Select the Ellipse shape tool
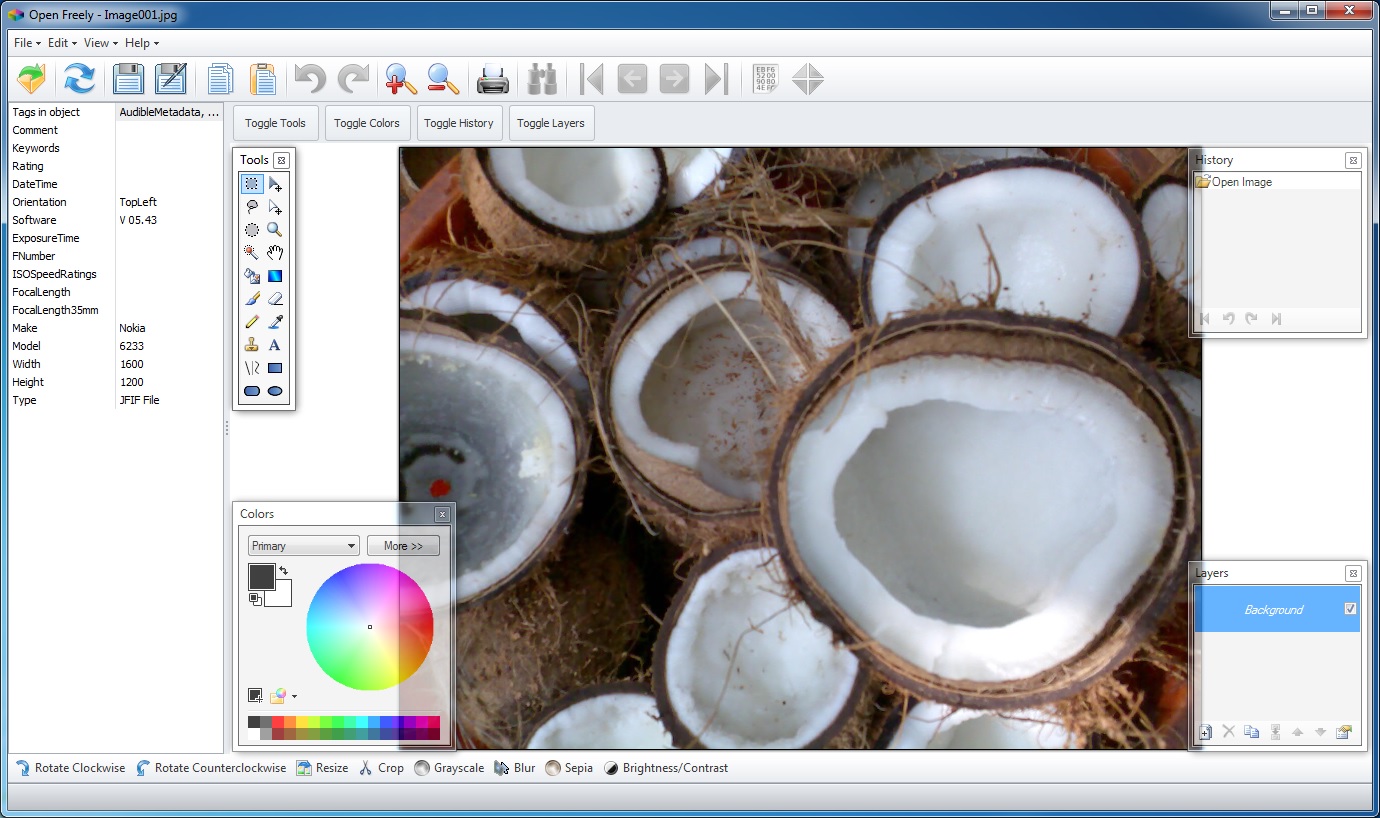Viewport: 1380px width, 818px height. (275, 391)
